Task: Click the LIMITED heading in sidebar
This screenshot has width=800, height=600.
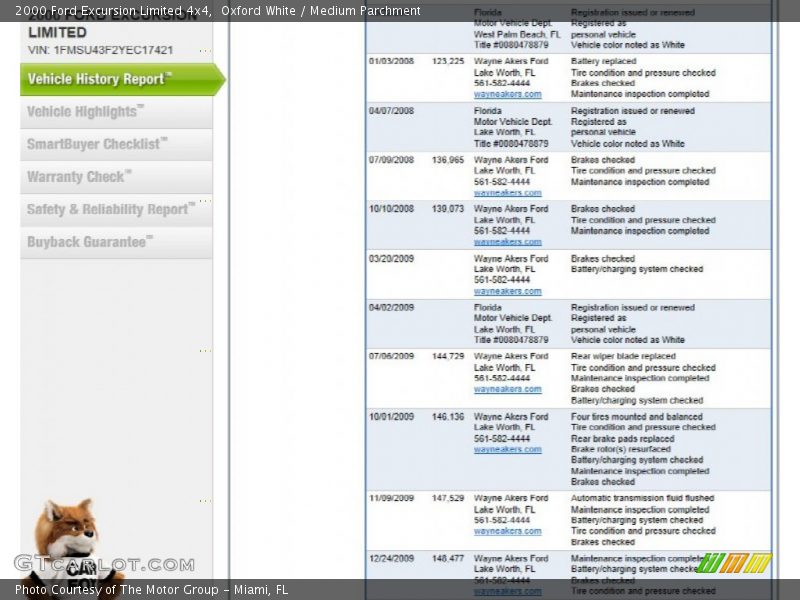Action: (x=57, y=33)
